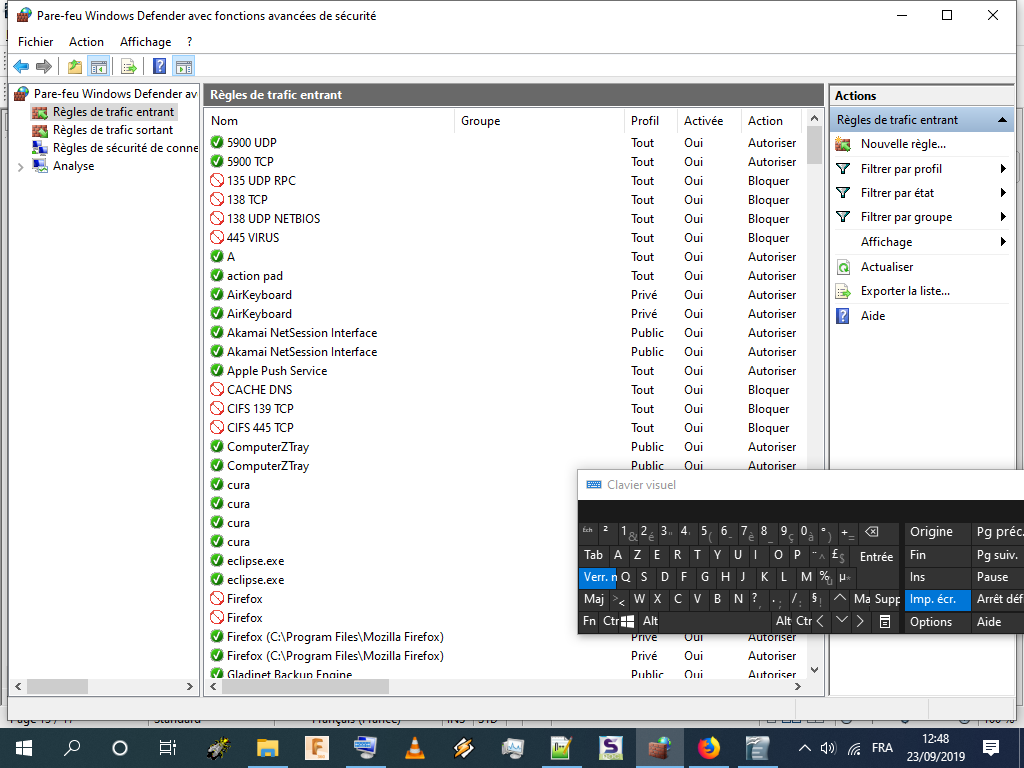Screen dimensions: 1024x768
Task: Click Exporter la liste... action
Action: coord(904,291)
